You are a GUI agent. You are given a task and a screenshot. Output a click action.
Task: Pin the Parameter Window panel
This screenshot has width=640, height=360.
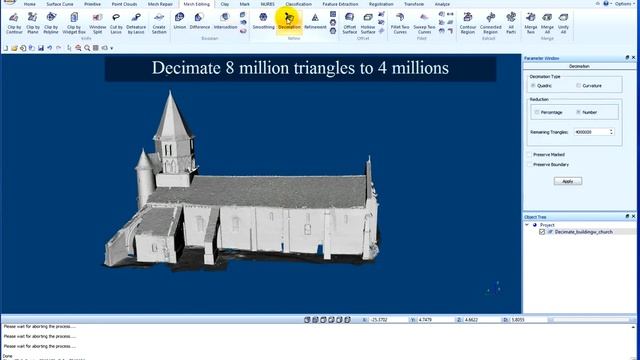(x=627, y=58)
